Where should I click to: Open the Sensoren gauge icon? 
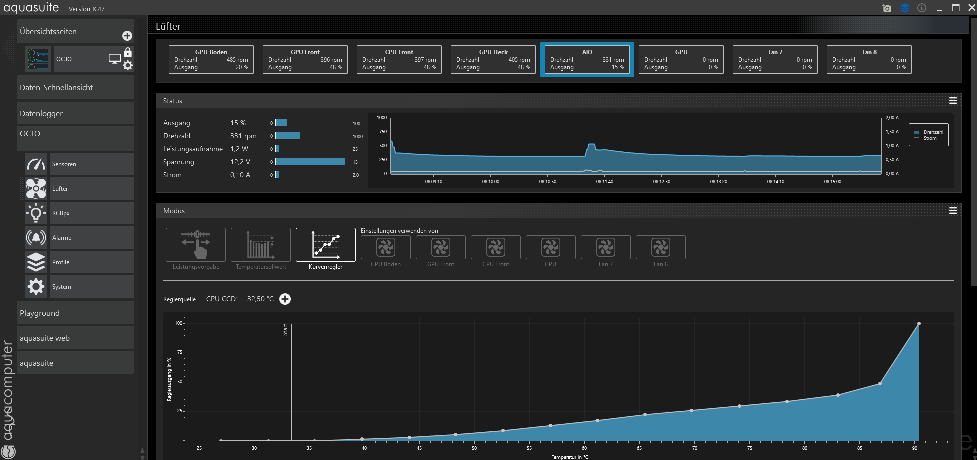coord(36,164)
